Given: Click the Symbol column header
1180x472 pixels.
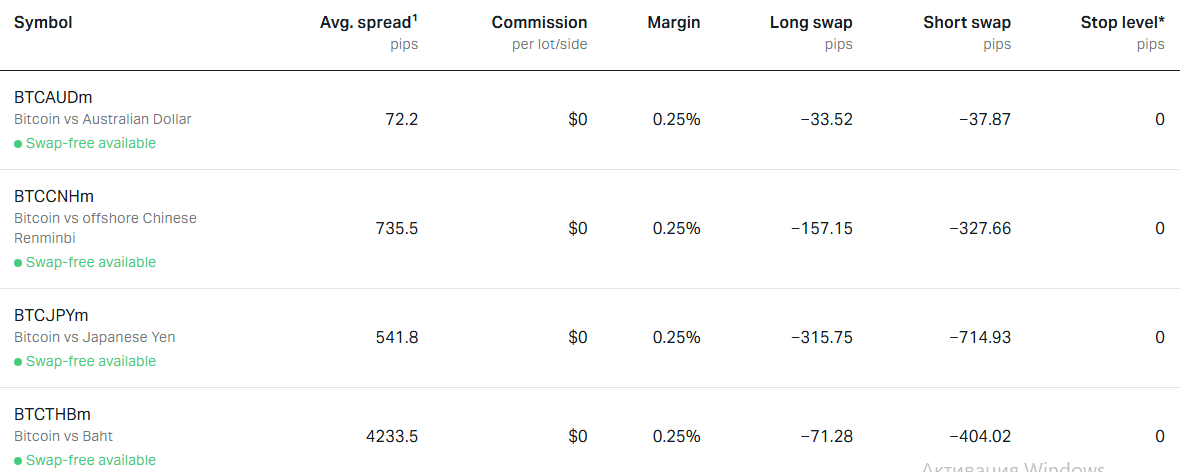Looking at the screenshot, I should 44,23.
